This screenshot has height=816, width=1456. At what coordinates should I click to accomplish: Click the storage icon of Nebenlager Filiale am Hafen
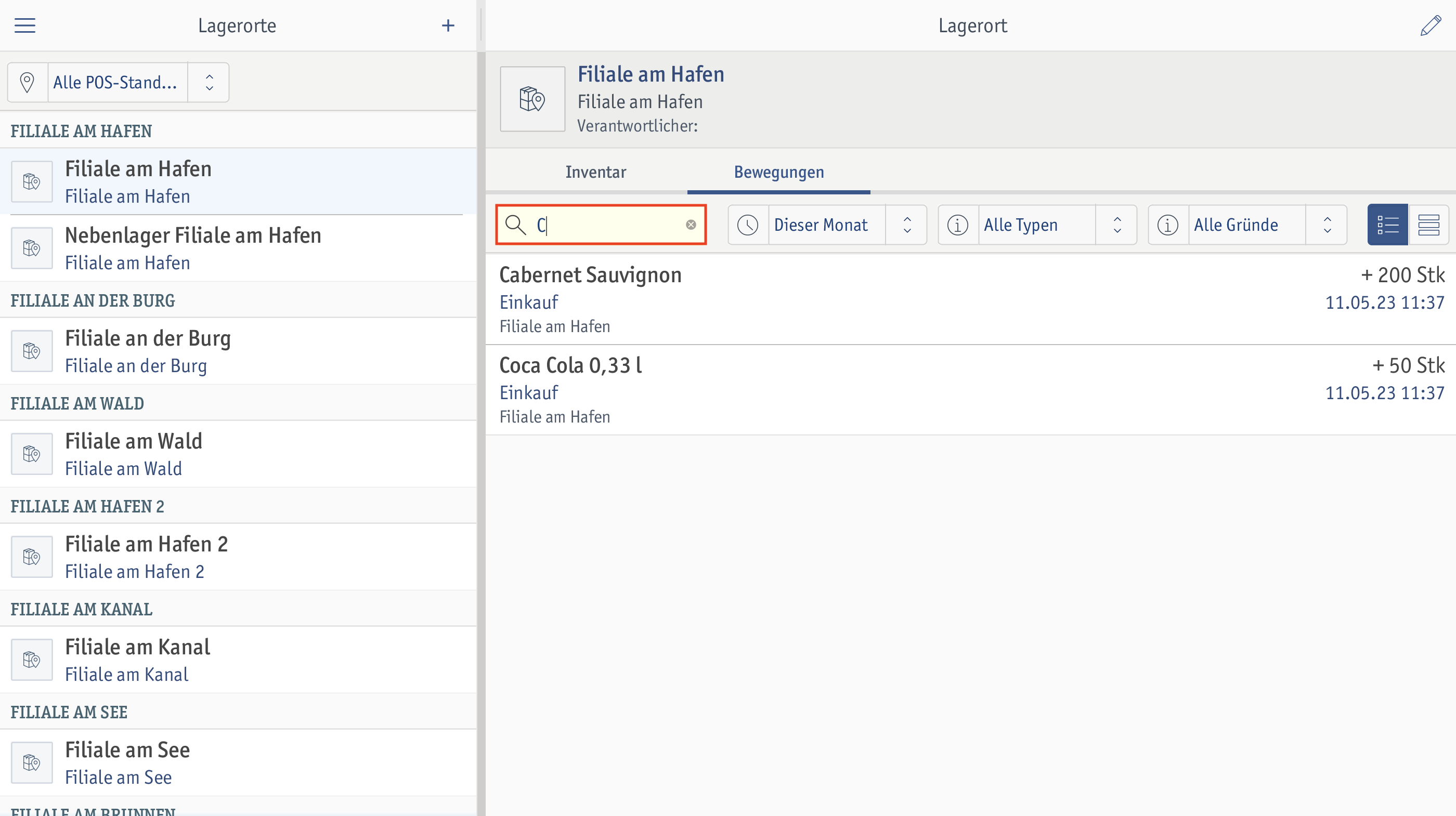click(x=32, y=248)
